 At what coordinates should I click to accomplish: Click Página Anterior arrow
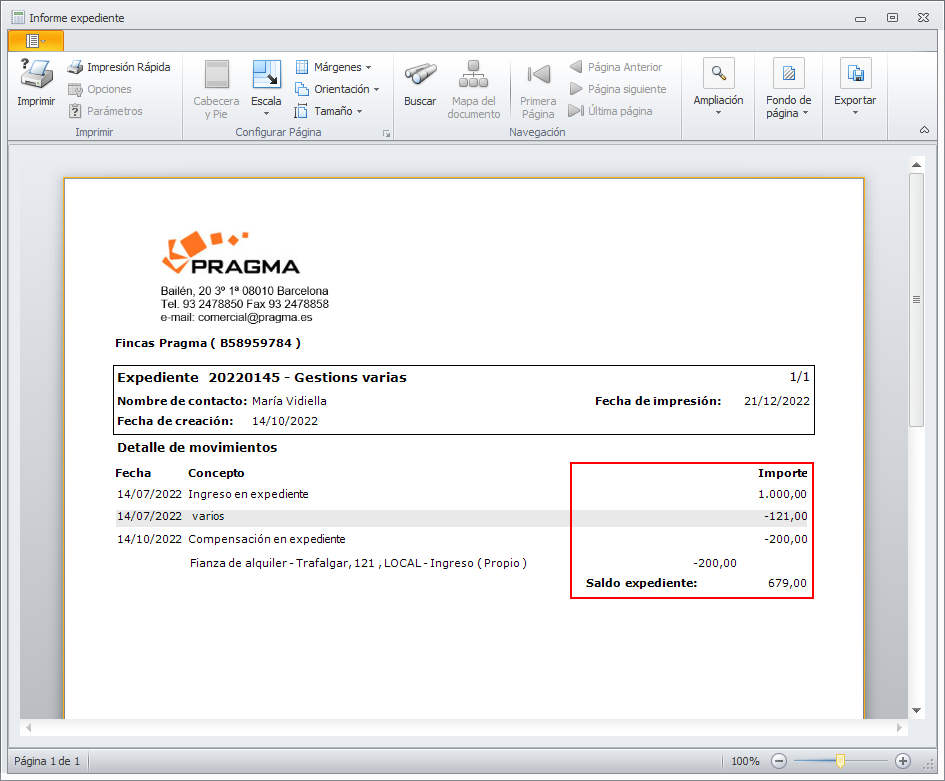pyautogui.click(x=576, y=66)
